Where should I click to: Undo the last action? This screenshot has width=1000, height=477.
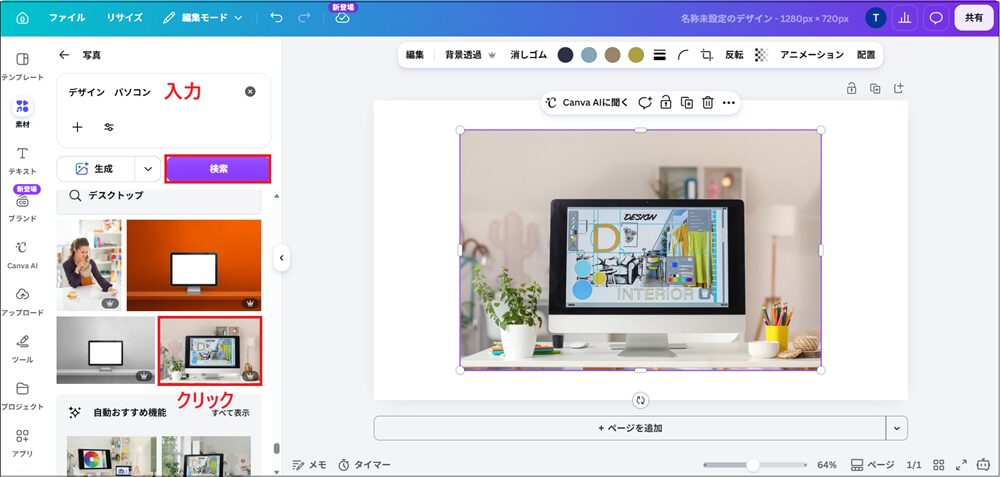coord(276,18)
